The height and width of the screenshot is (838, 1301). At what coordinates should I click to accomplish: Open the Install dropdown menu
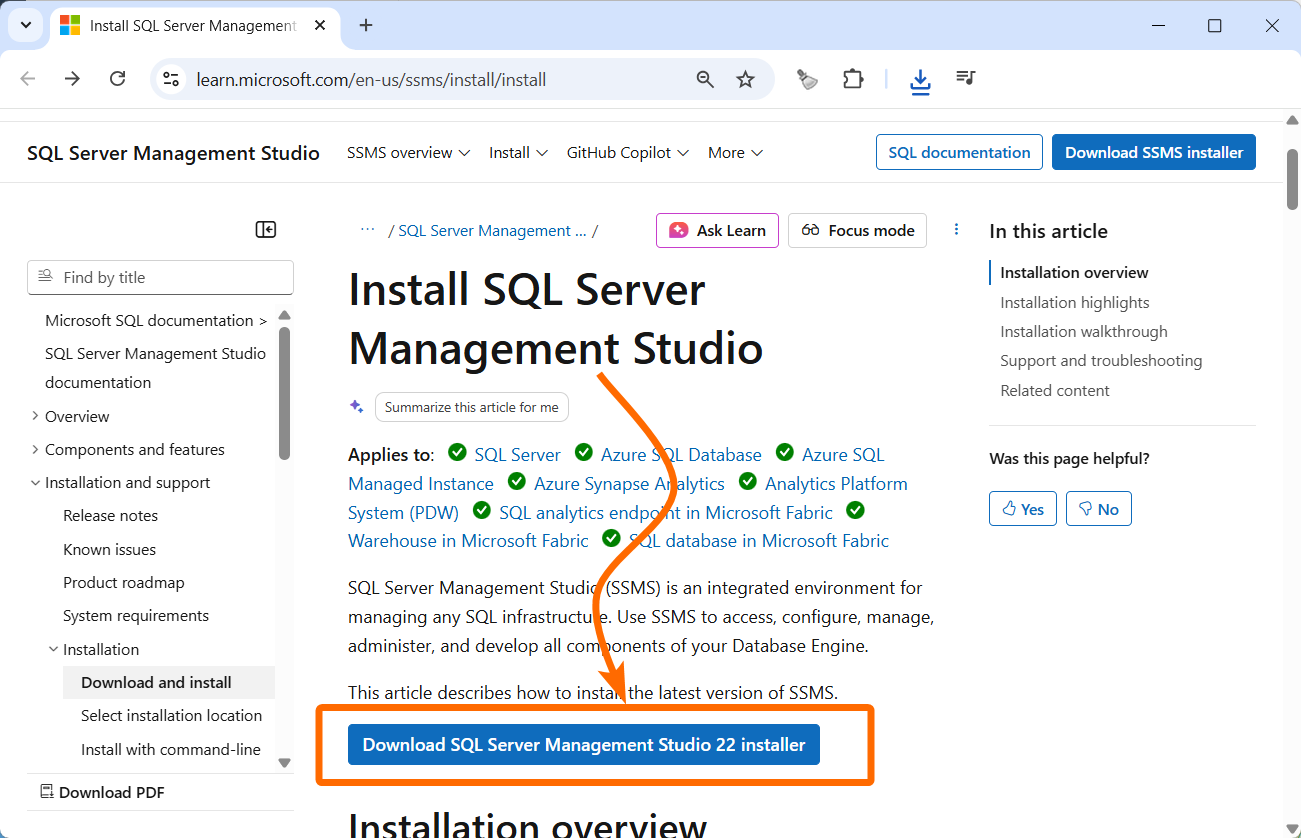[518, 153]
